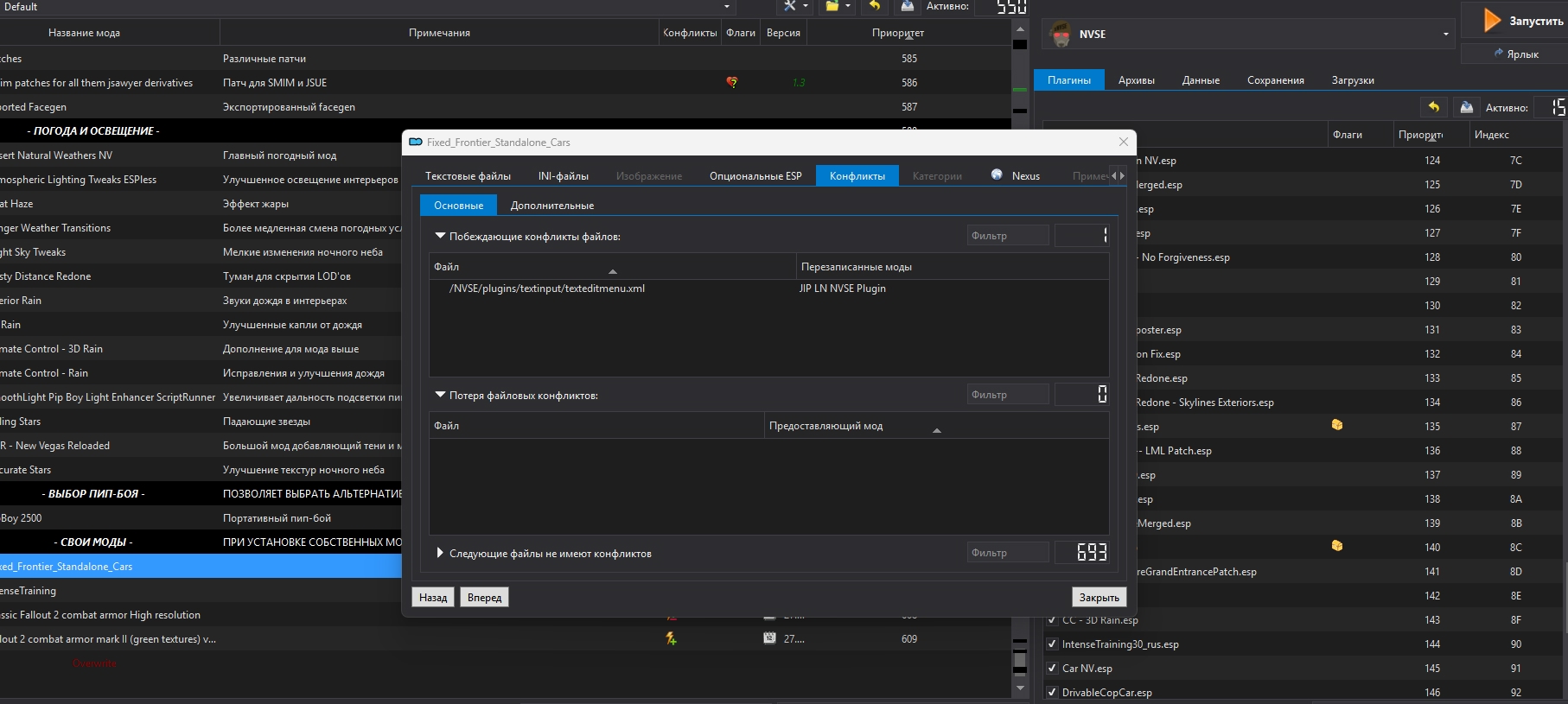Expand the files without conflicts section
This screenshot has height=704, width=1568.
[x=440, y=553]
